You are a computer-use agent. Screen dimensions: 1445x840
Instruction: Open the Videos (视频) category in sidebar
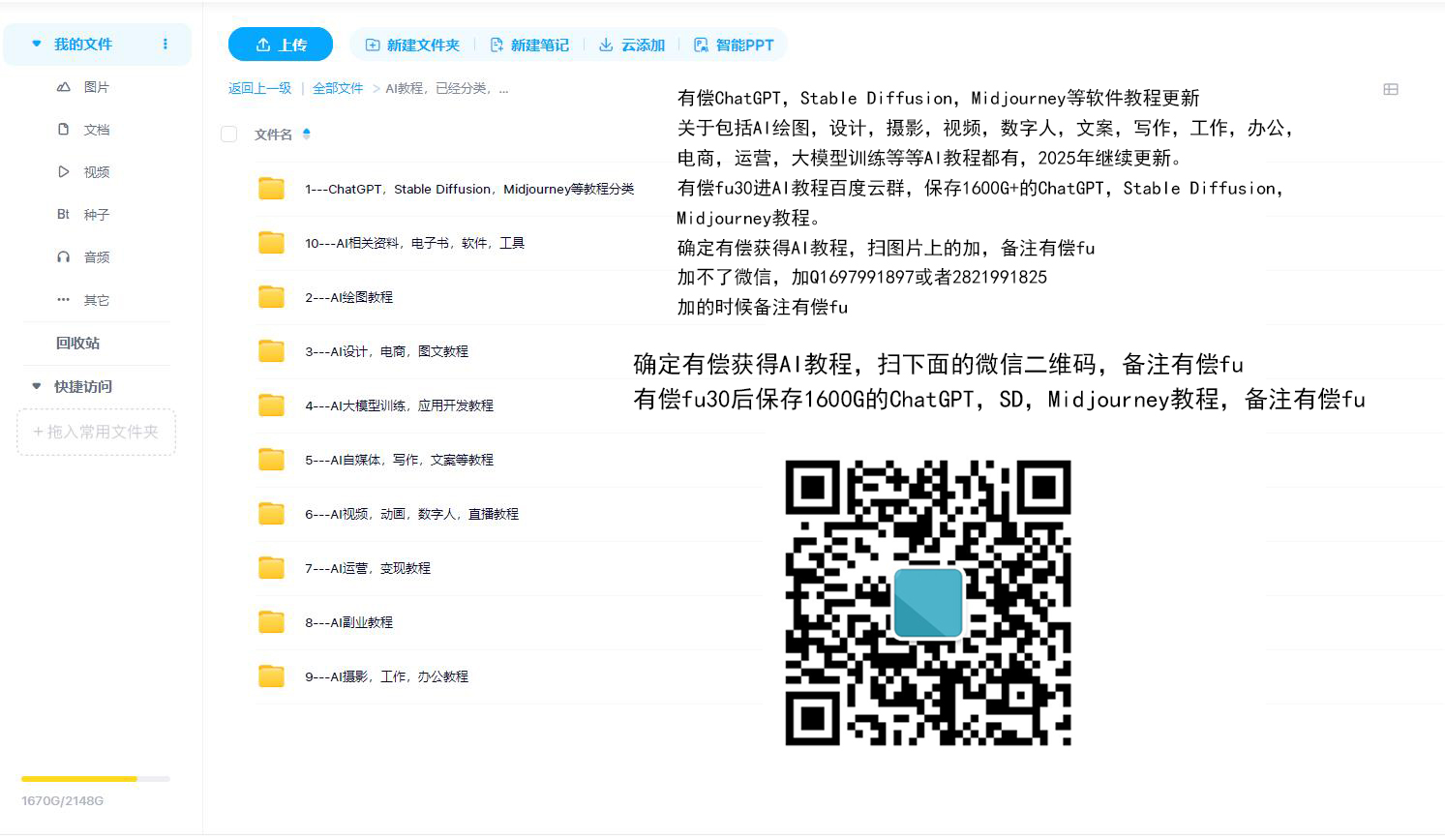(96, 172)
